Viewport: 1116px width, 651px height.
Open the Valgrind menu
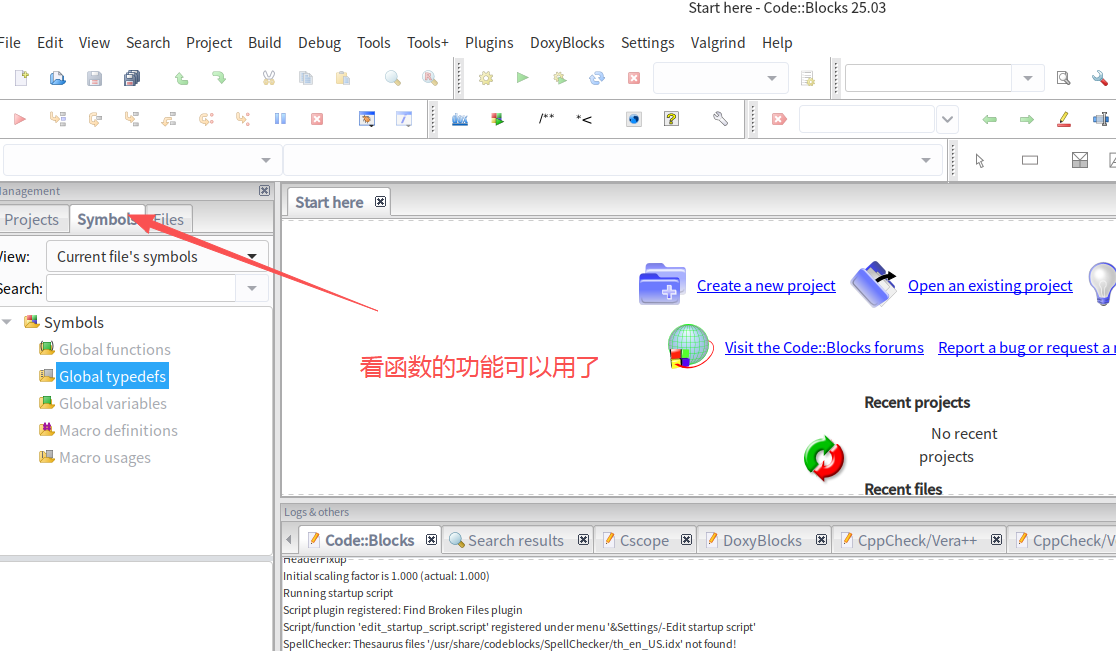click(x=719, y=43)
